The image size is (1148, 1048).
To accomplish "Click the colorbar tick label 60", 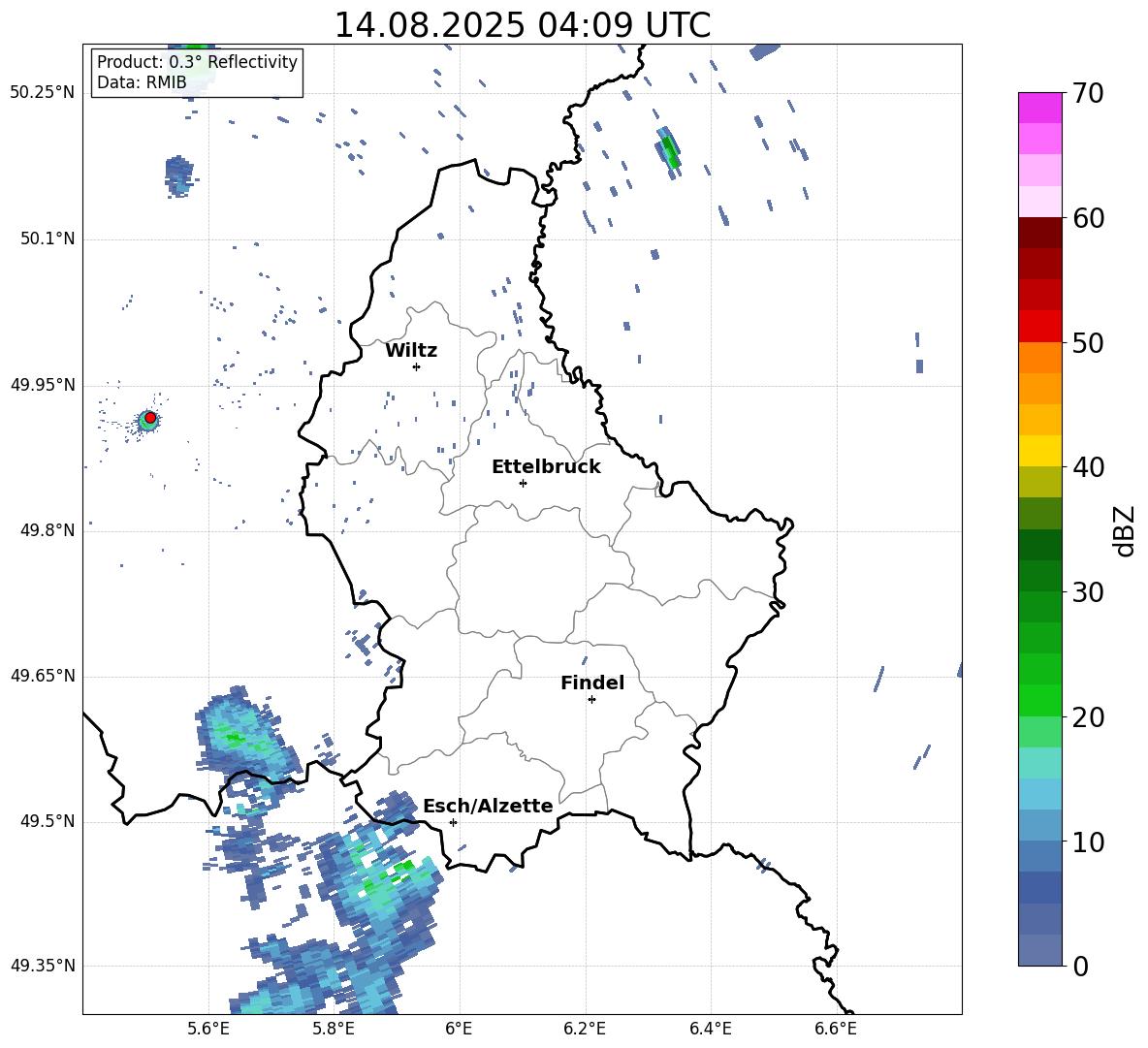I will pos(1089,218).
